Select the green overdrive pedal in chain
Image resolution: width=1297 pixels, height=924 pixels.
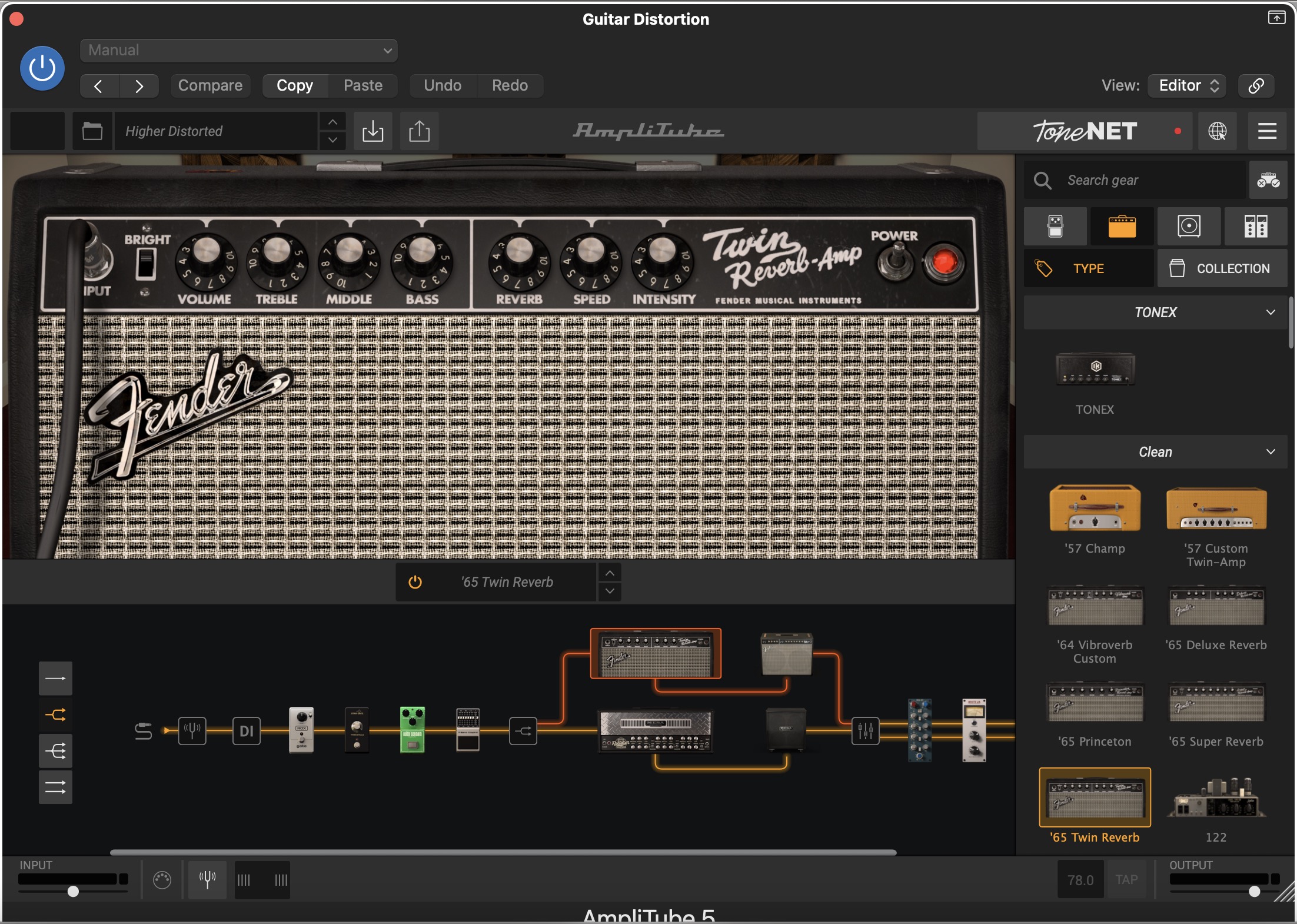click(x=412, y=730)
